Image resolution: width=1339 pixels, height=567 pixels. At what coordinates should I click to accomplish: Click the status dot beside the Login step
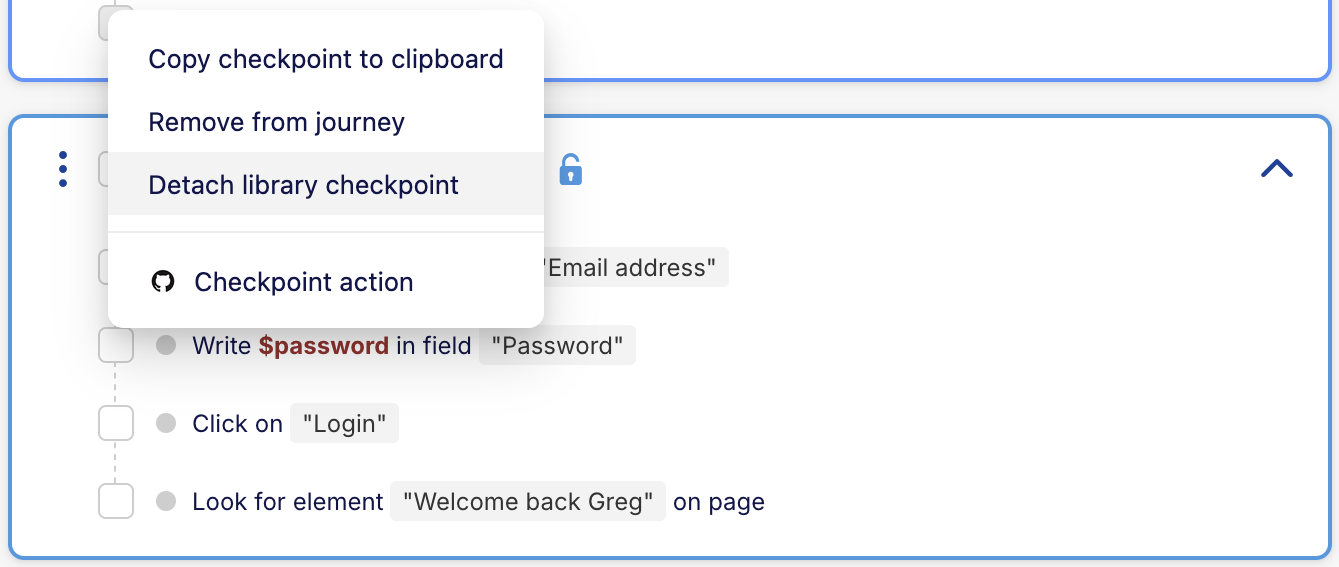(166, 424)
